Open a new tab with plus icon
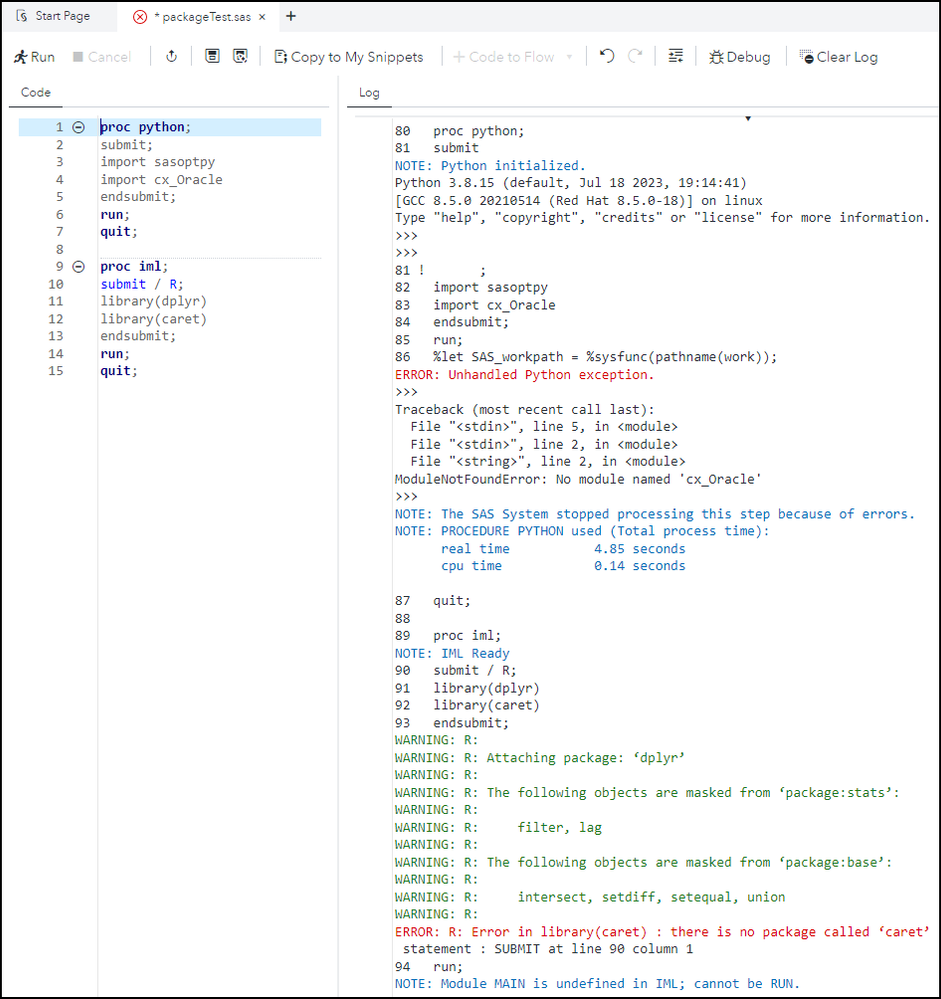The image size is (941, 999). [291, 16]
